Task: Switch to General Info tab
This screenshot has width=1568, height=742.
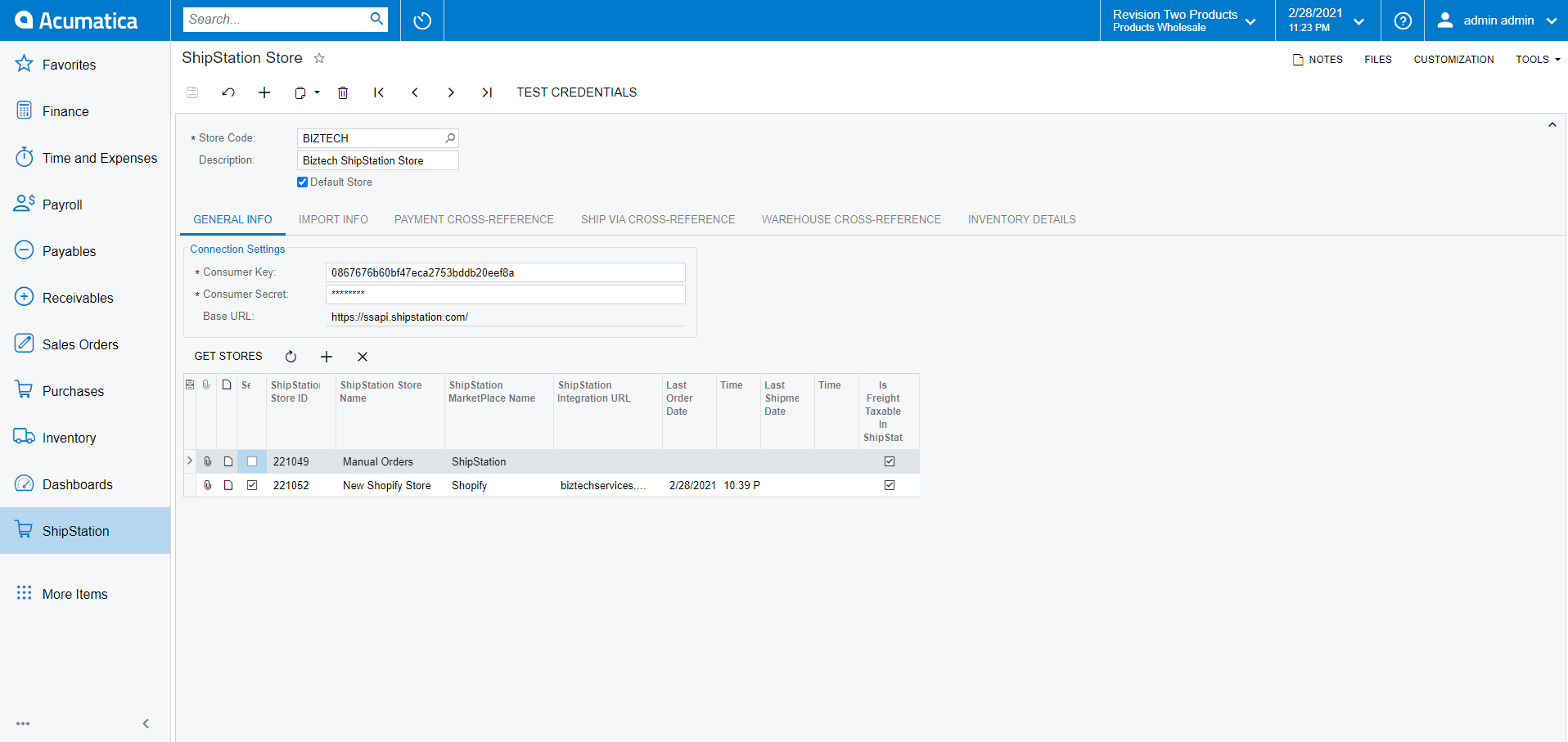Action: click(x=232, y=219)
